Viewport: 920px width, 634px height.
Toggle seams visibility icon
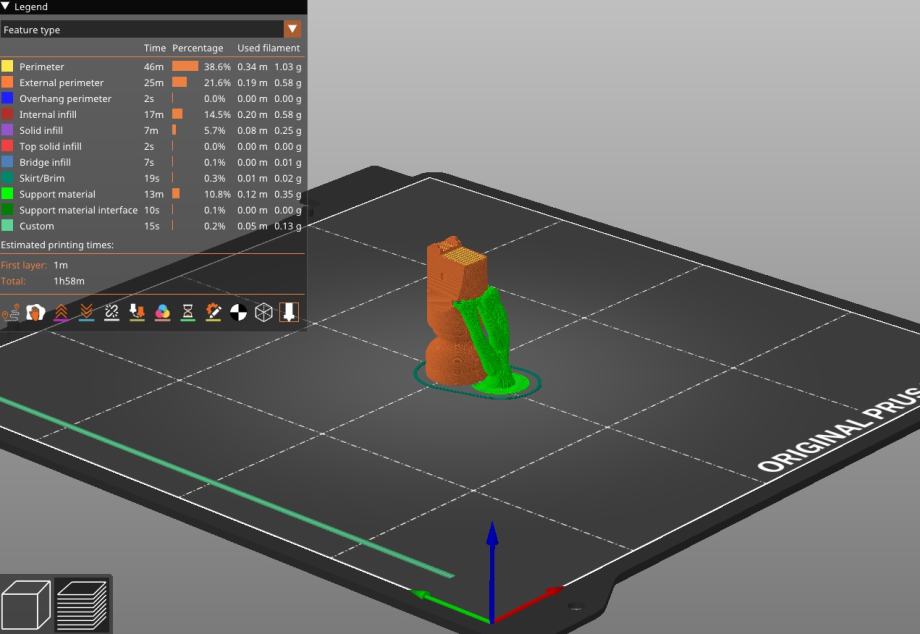[x=112, y=313]
